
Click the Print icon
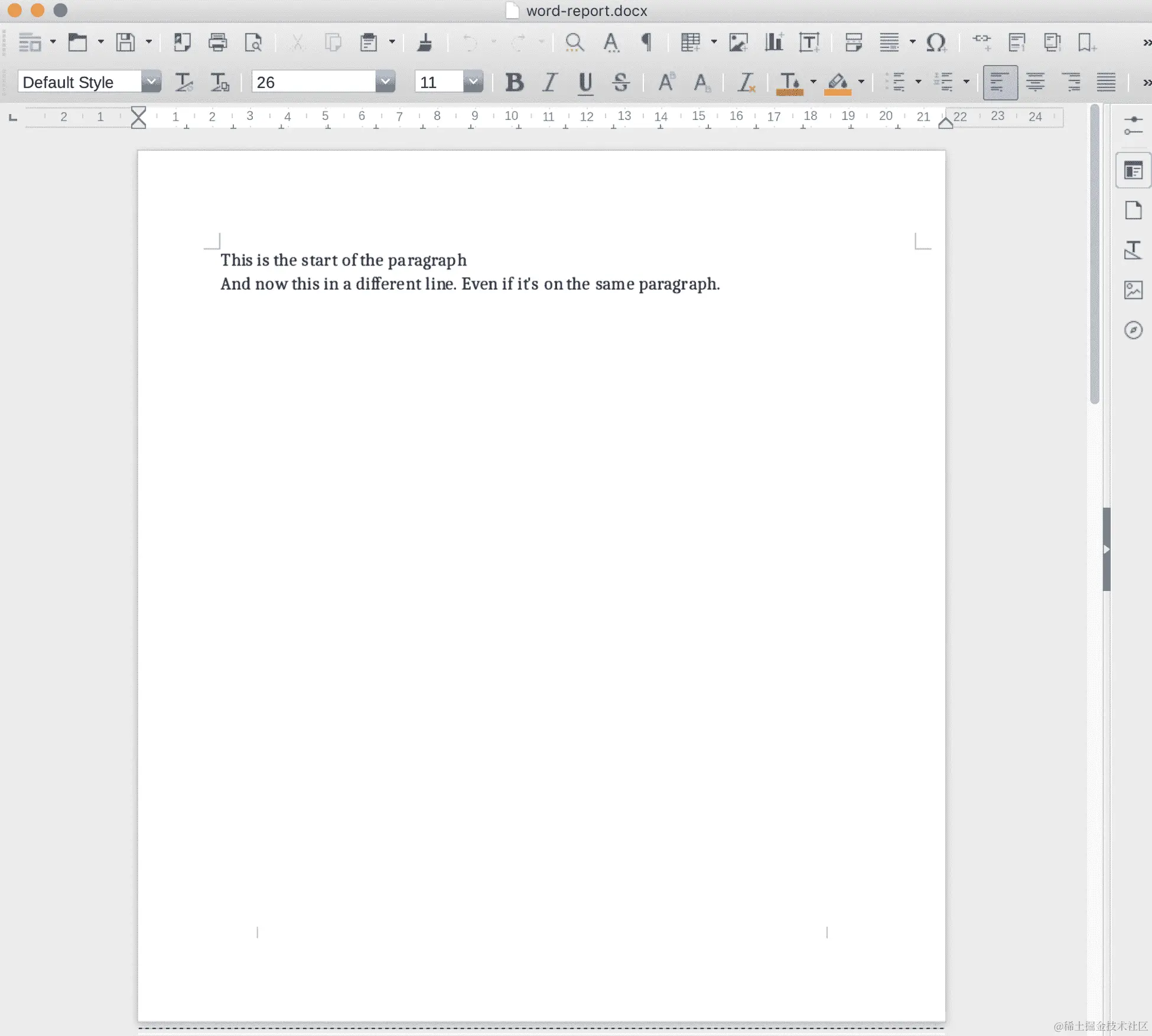coord(218,43)
